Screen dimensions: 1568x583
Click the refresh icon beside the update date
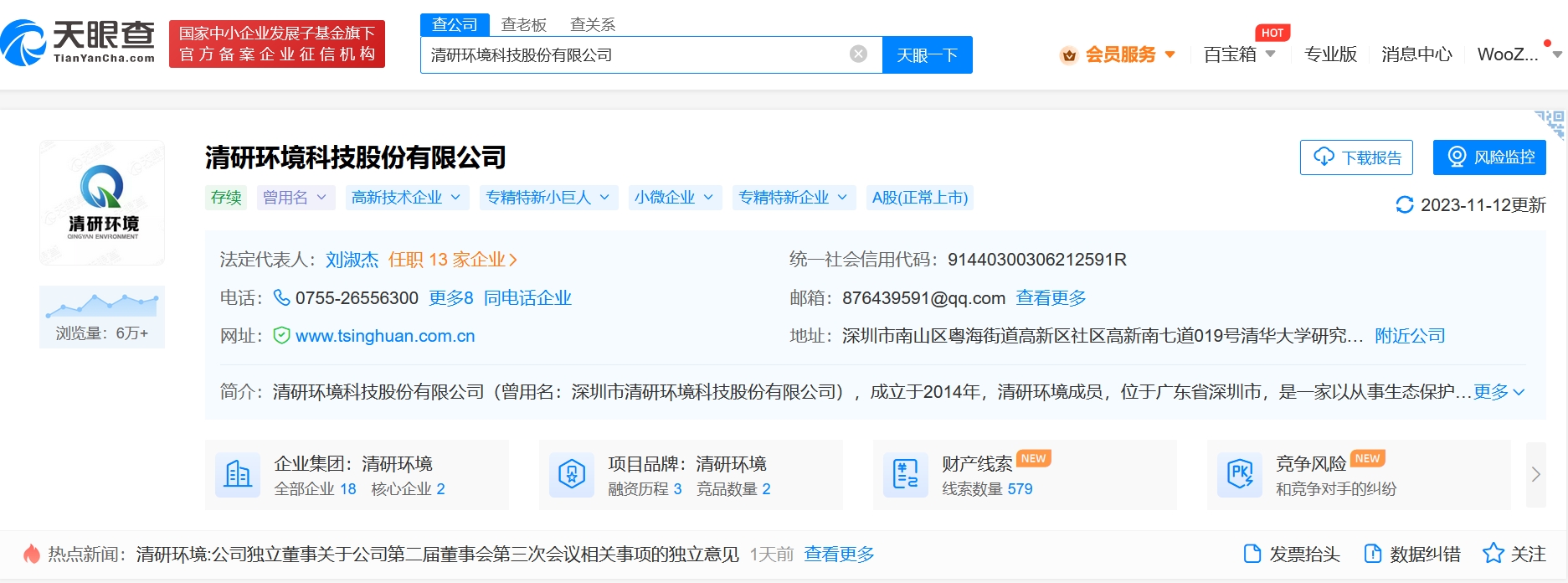point(1404,205)
